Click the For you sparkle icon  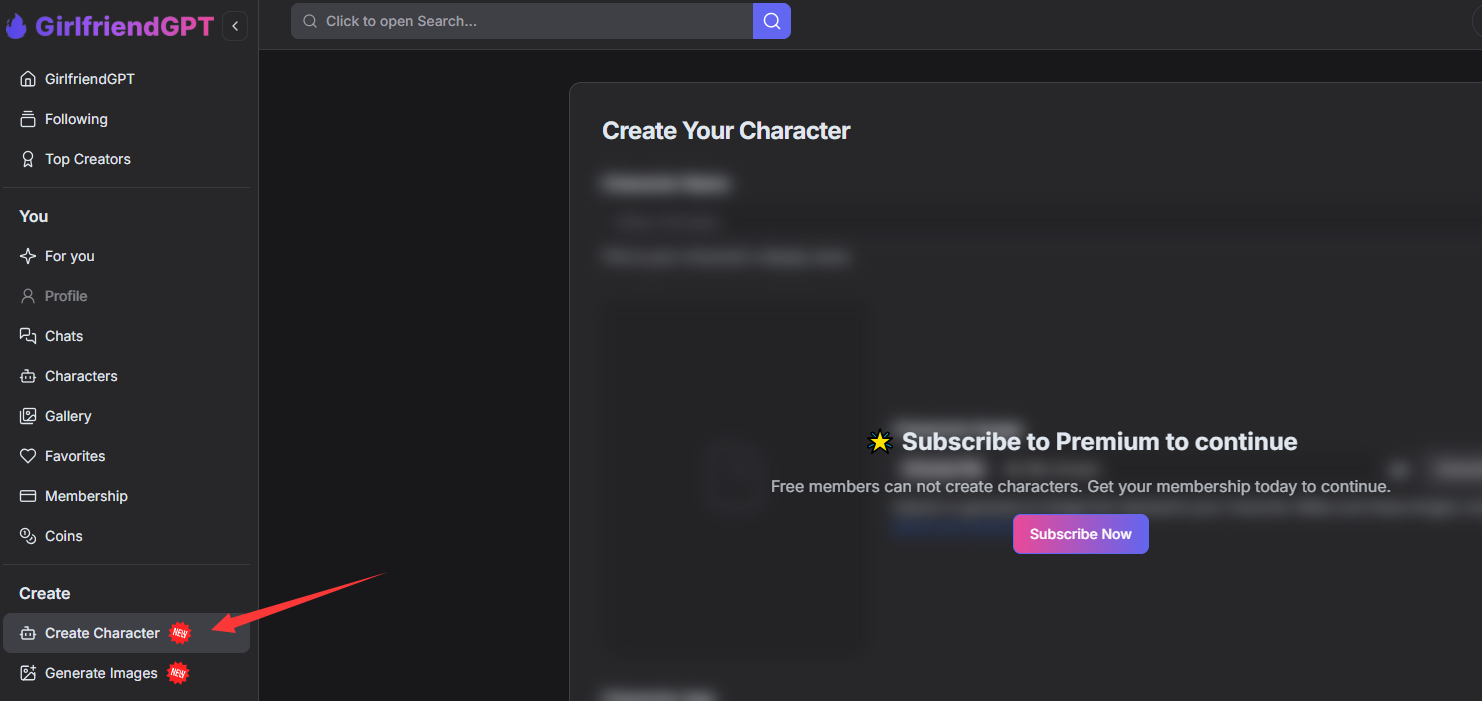tap(28, 256)
